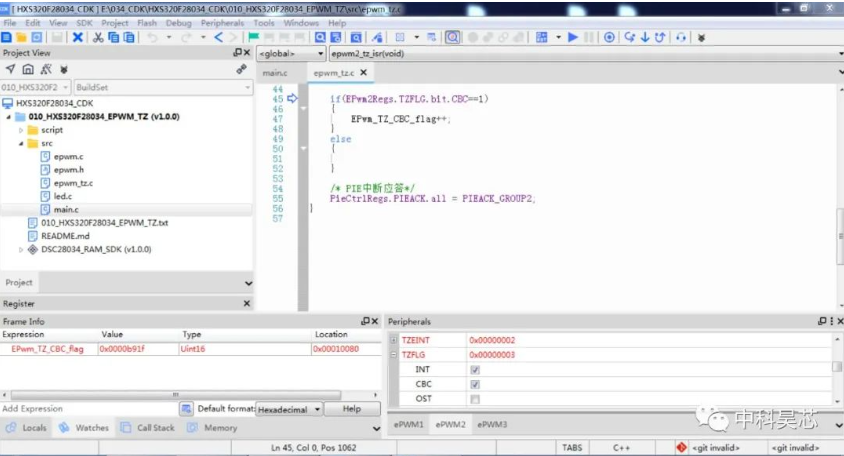Switch to the ePWM3 peripheral tab
This screenshot has width=844, height=456.
point(492,424)
